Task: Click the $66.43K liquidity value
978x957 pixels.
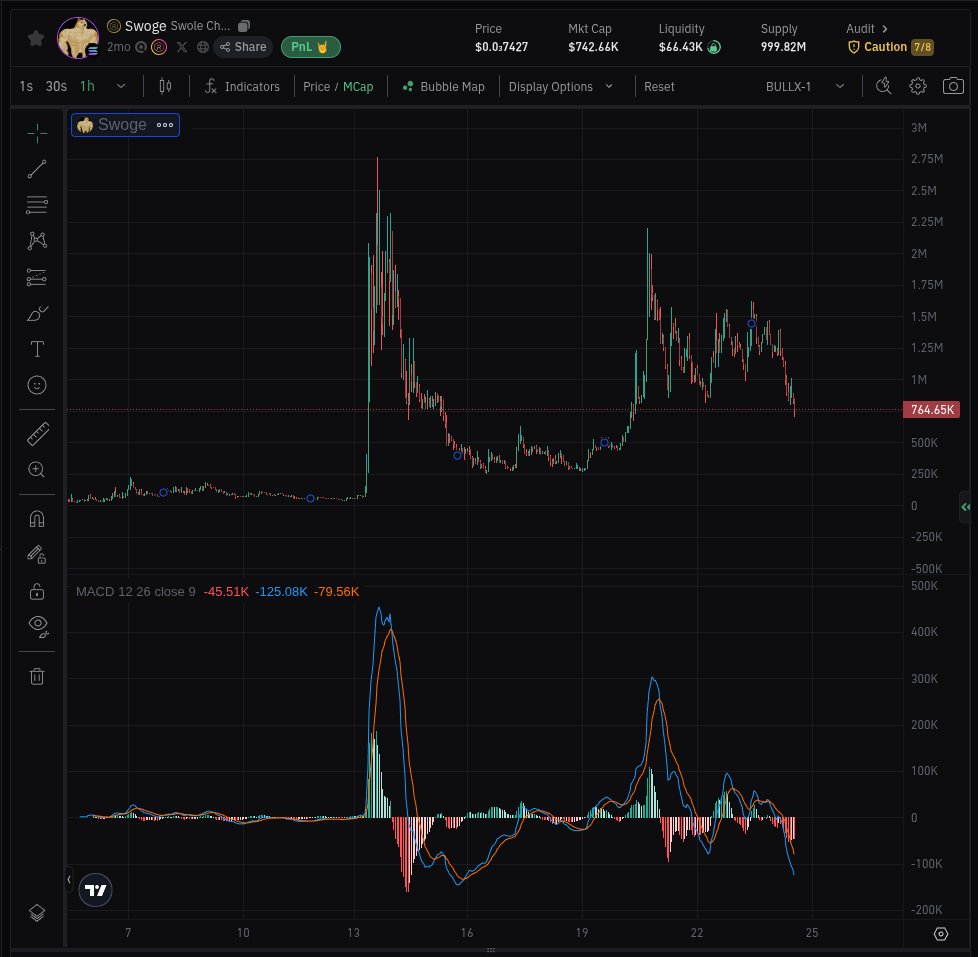Action: 680,47
